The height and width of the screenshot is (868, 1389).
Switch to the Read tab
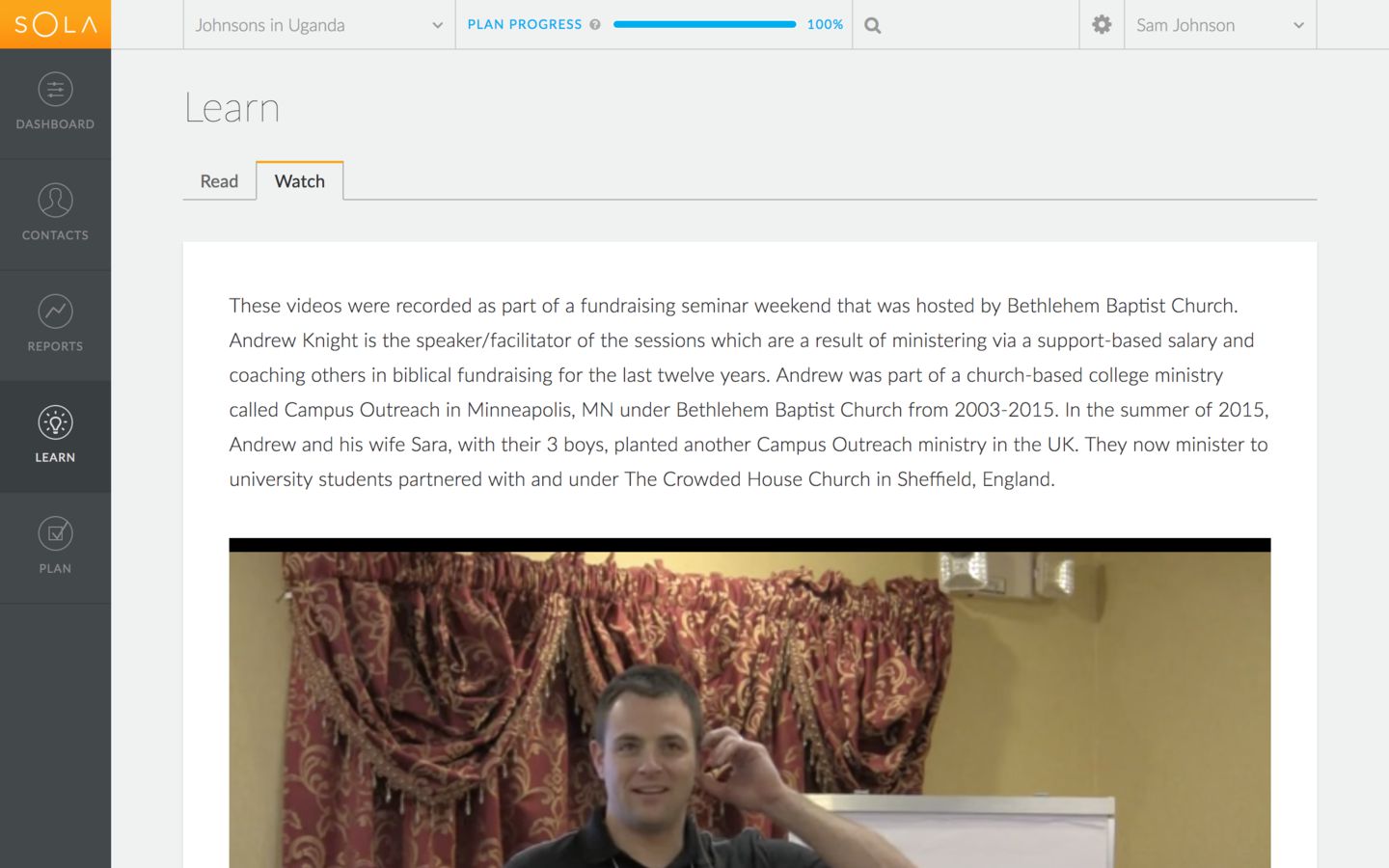tap(219, 181)
